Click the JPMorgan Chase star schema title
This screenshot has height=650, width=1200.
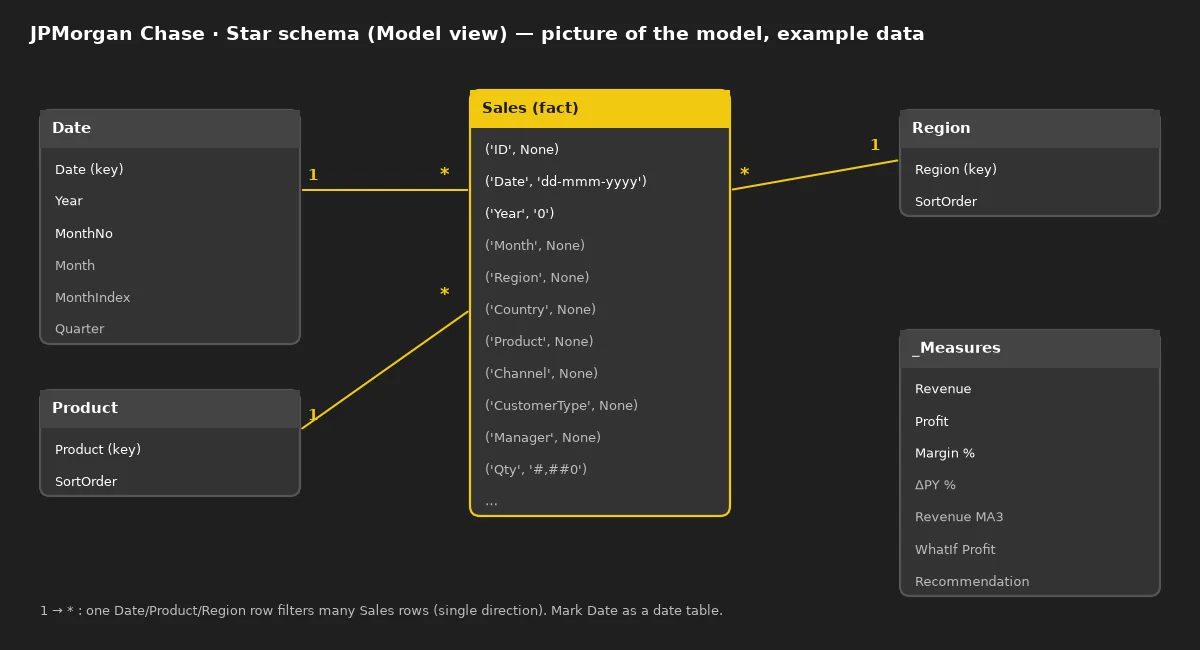tap(477, 34)
